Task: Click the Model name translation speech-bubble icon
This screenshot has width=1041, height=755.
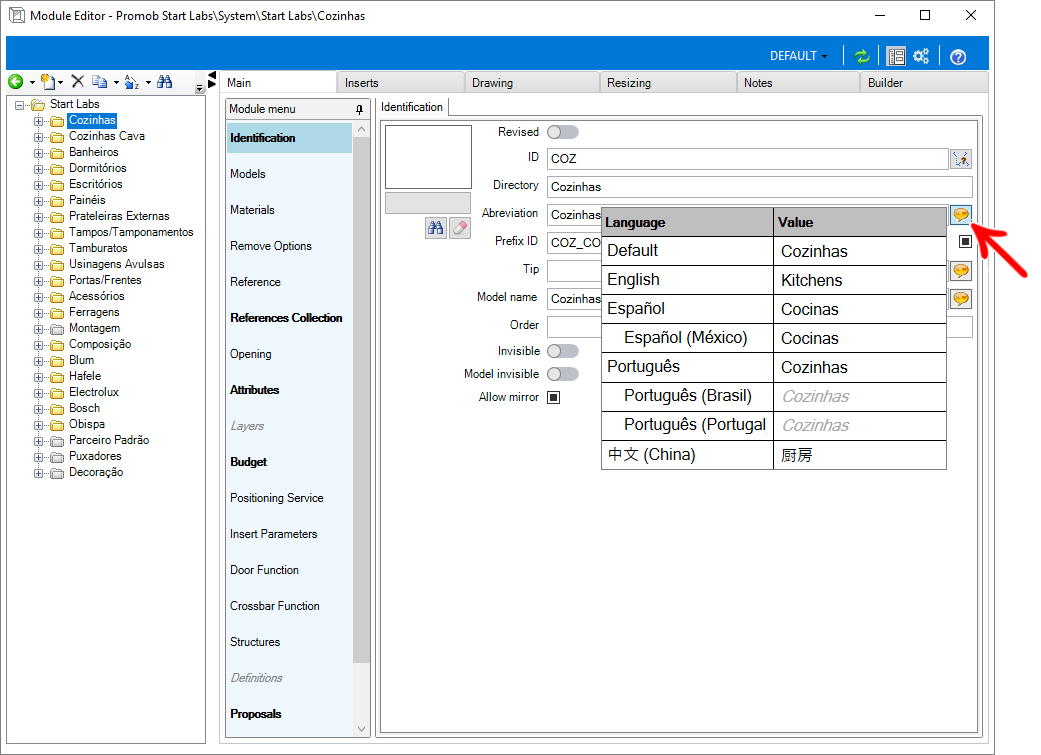Action: click(x=961, y=299)
